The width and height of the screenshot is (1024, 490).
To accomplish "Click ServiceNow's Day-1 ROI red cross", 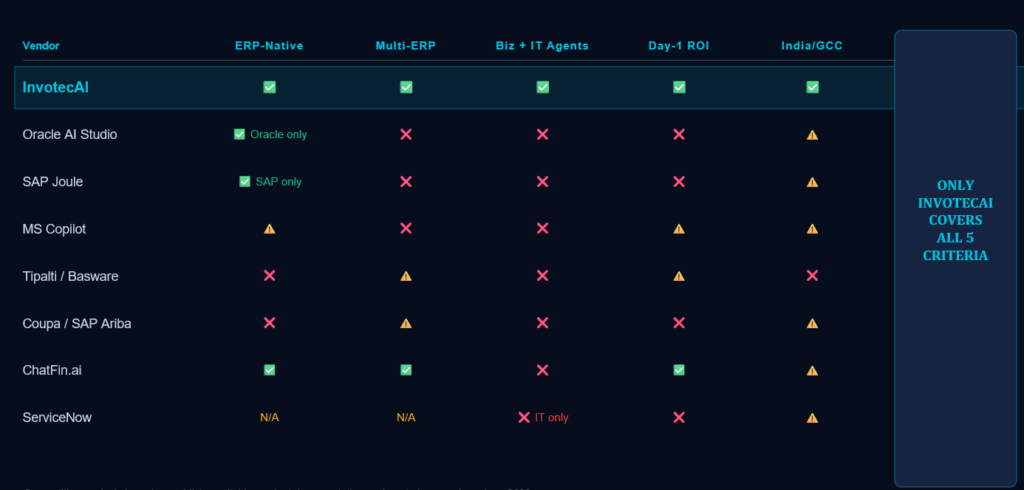I will [x=679, y=417].
